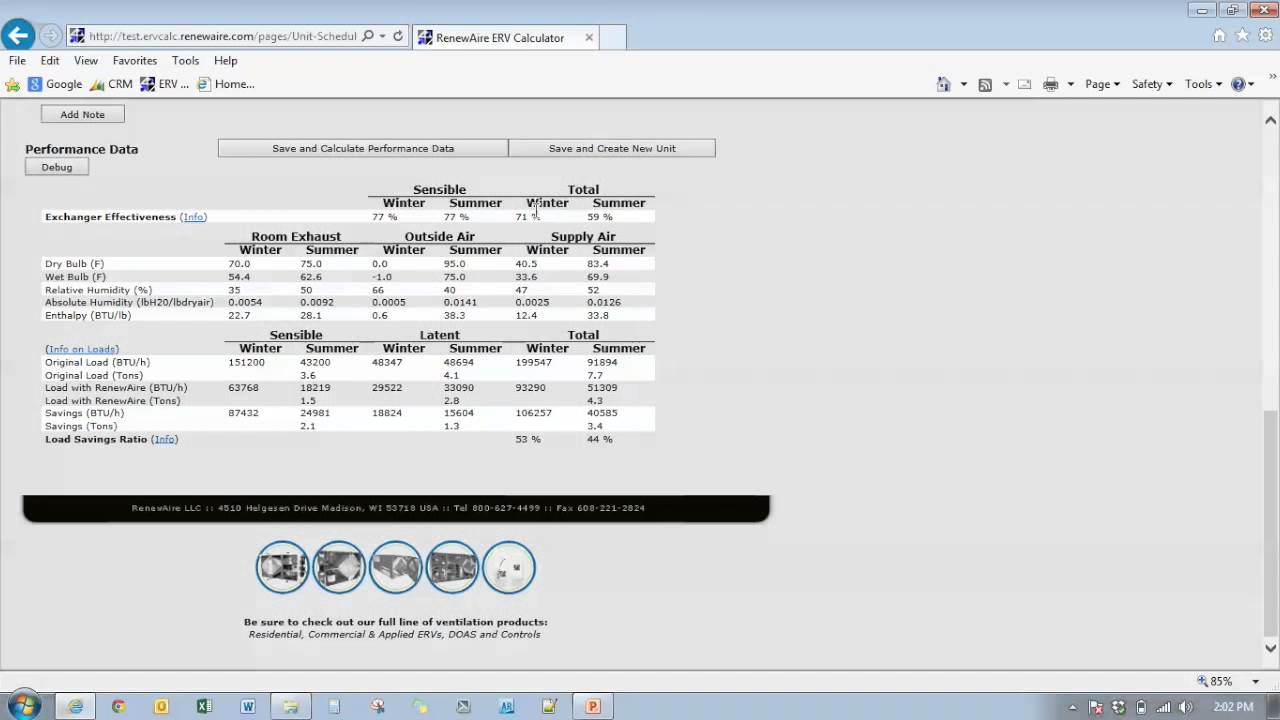The height and width of the screenshot is (720, 1280).
Task: Open the IE settings gear icon
Action: [1265, 35]
